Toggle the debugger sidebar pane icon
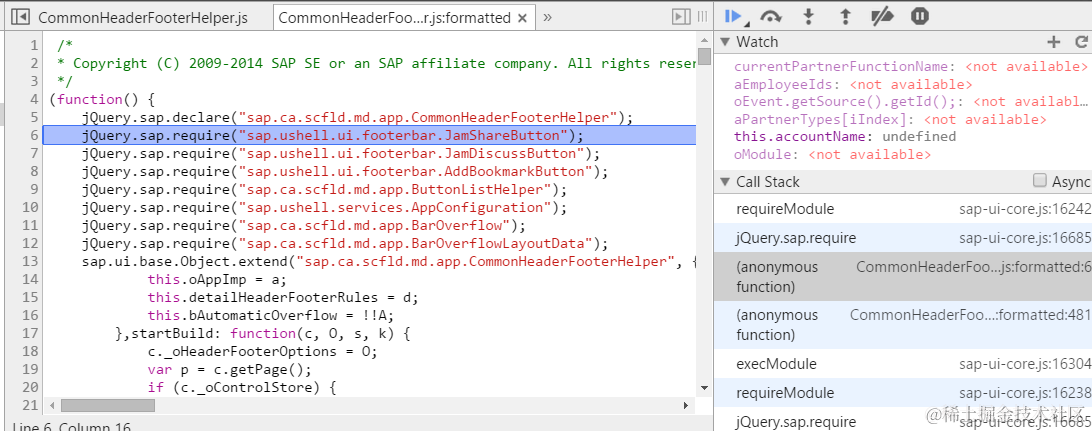This screenshot has height=431, width=1092. click(x=681, y=17)
